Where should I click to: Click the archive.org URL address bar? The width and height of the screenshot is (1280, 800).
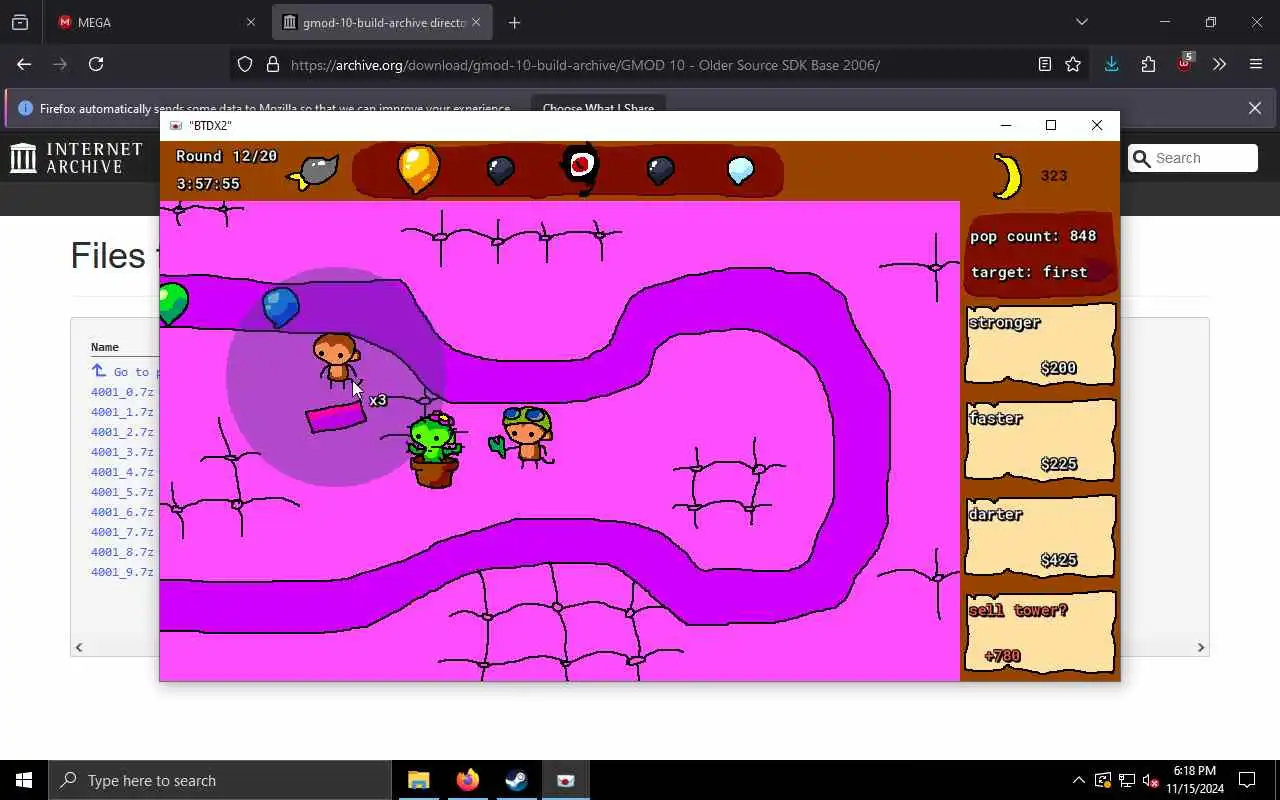click(585, 65)
